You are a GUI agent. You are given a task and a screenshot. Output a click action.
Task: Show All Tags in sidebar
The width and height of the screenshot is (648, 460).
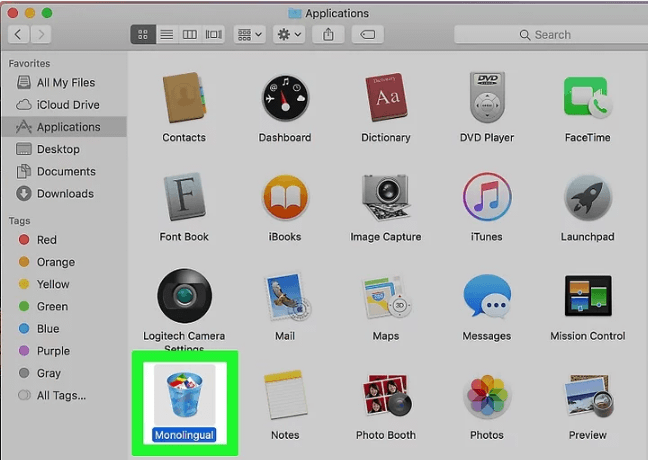point(64,396)
